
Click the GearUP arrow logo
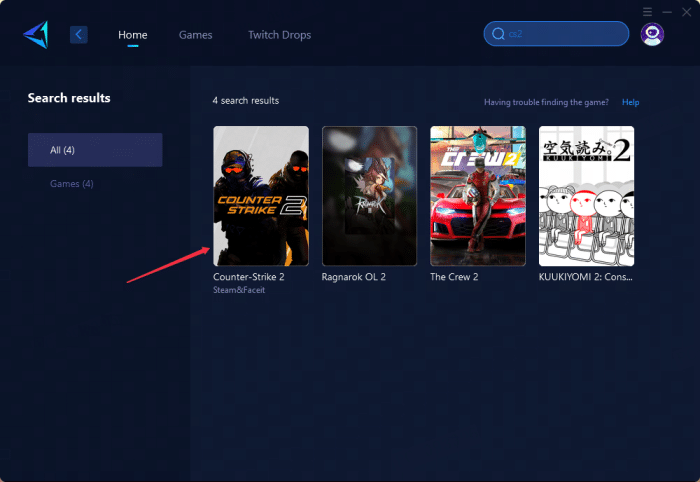tap(36, 34)
